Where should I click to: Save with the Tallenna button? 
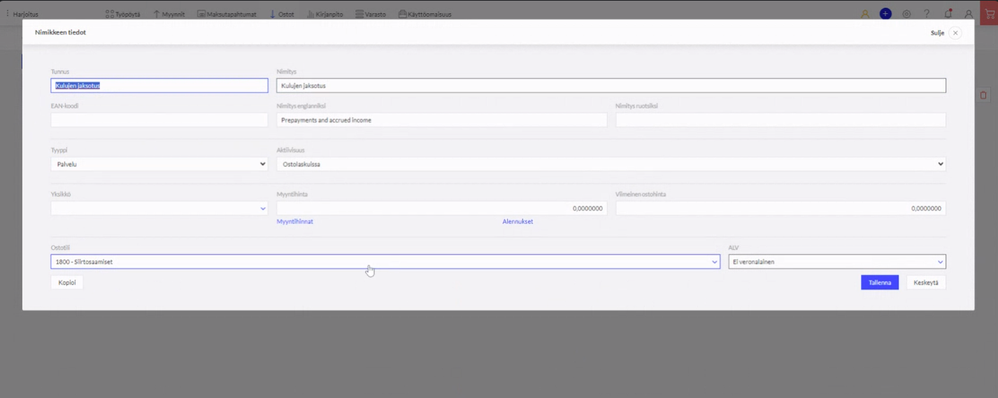880,282
